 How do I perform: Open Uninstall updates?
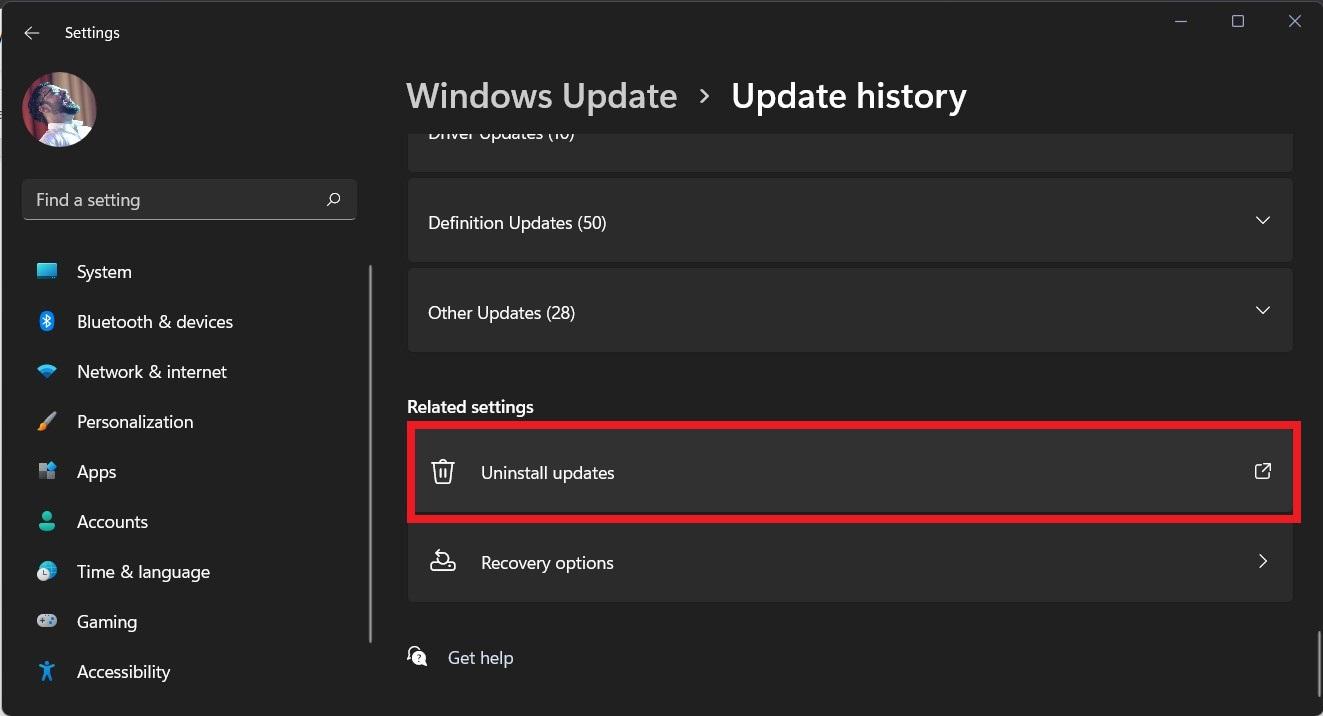(548, 472)
